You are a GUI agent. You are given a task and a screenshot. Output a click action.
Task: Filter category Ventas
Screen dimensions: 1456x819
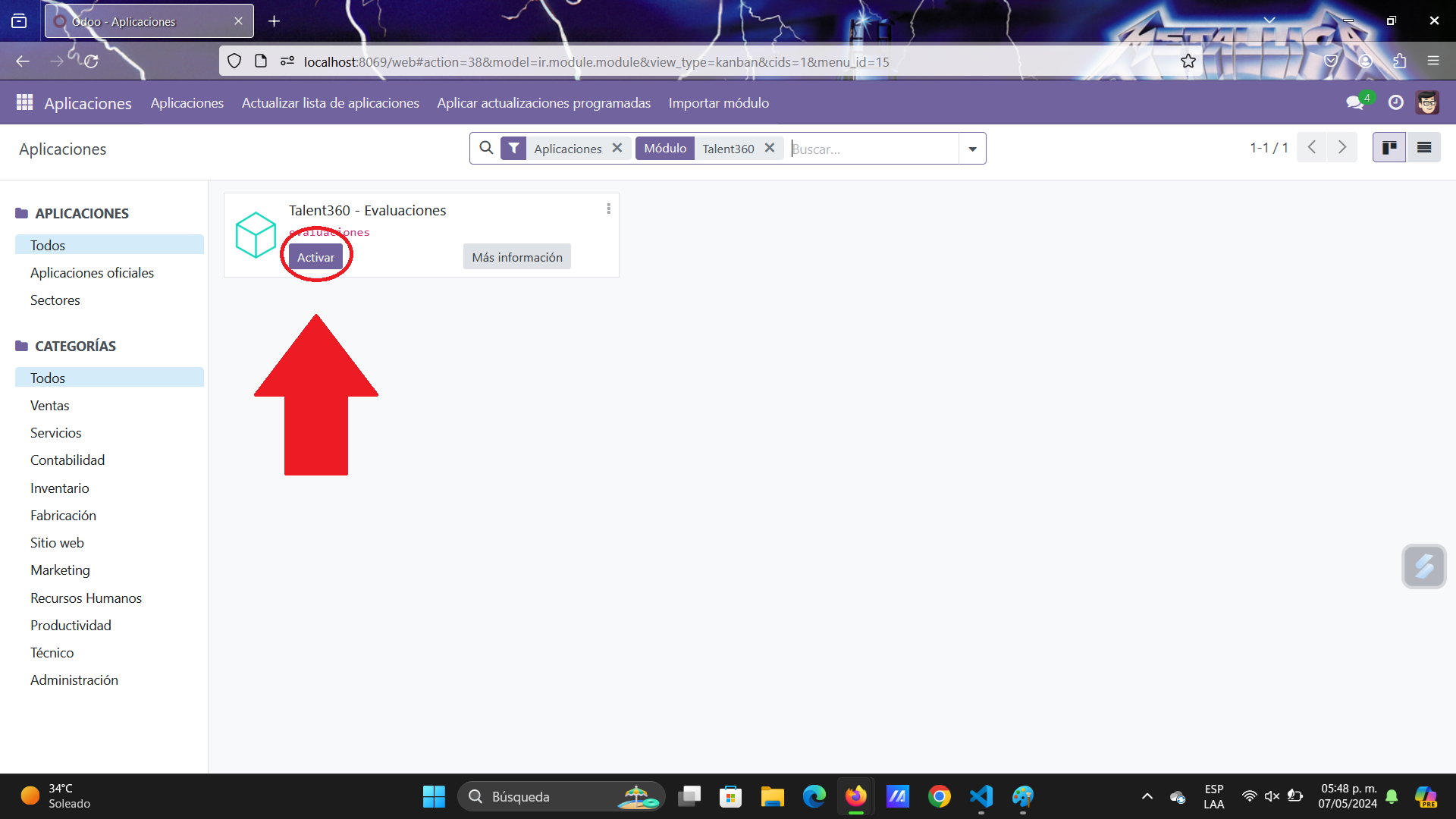pos(109,405)
